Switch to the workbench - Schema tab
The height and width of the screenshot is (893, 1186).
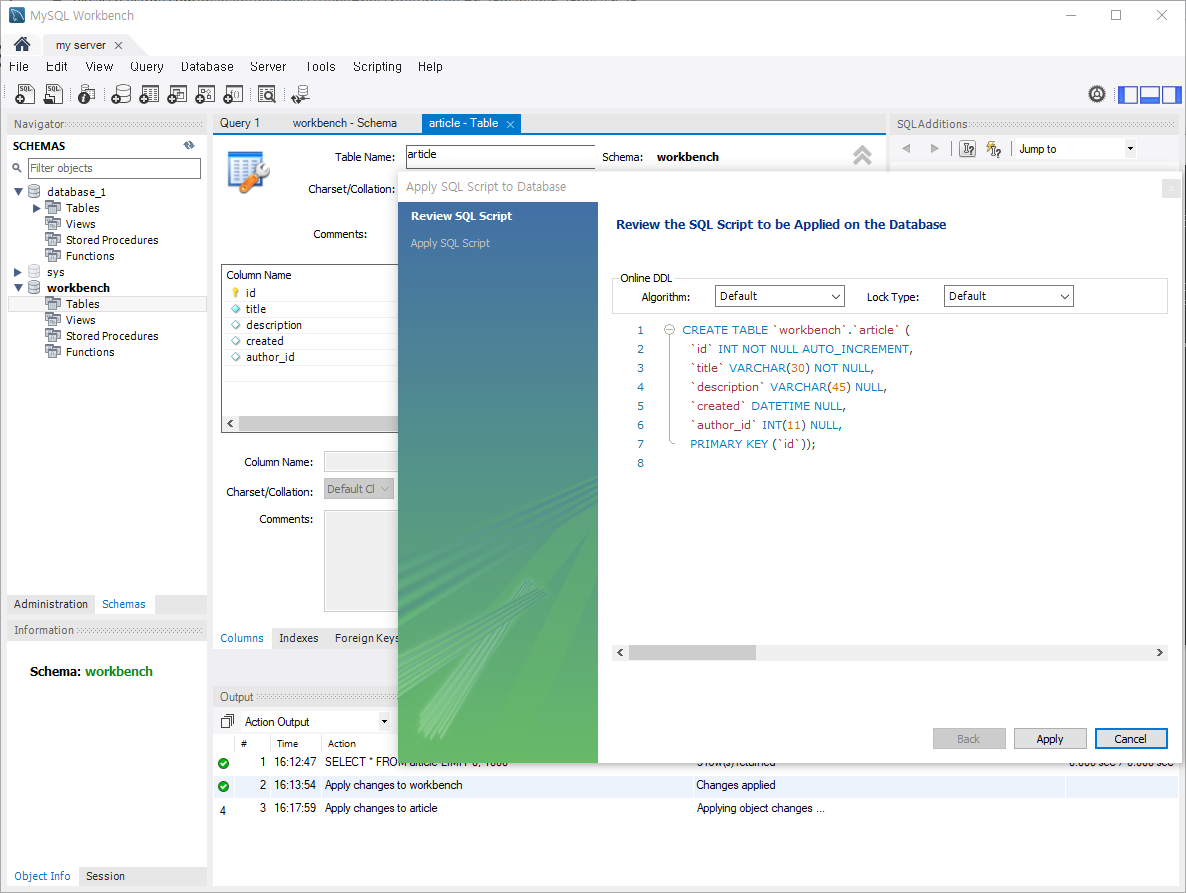(344, 123)
